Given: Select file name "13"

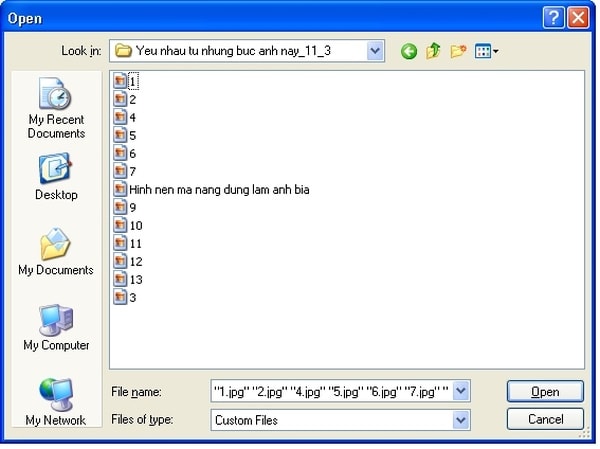Looking at the screenshot, I should [136, 279].
